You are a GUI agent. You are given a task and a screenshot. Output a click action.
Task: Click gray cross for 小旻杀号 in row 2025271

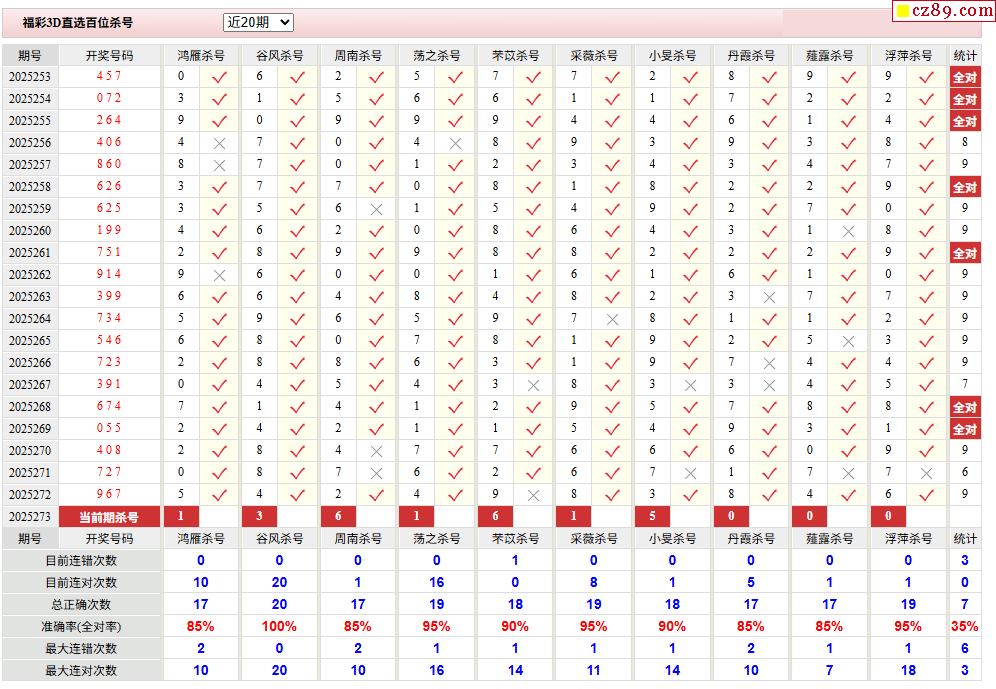(690, 473)
